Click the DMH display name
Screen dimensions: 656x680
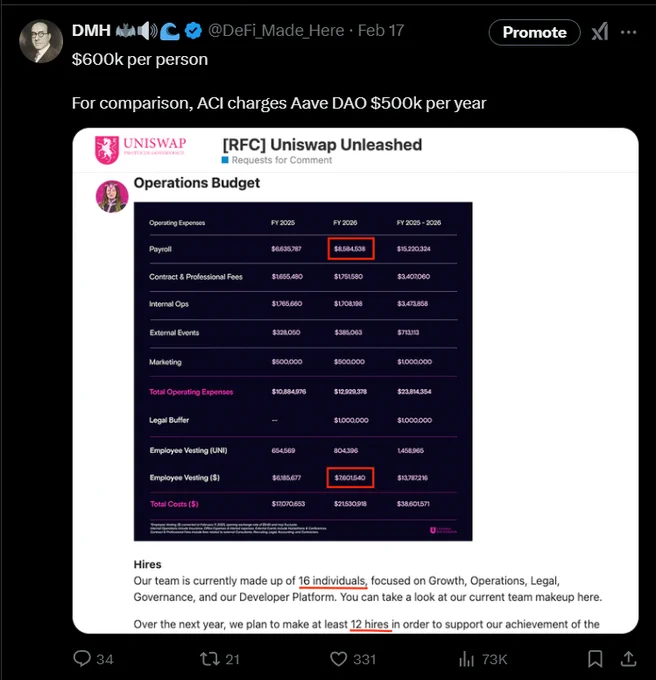pyautogui.click(x=91, y=30)
